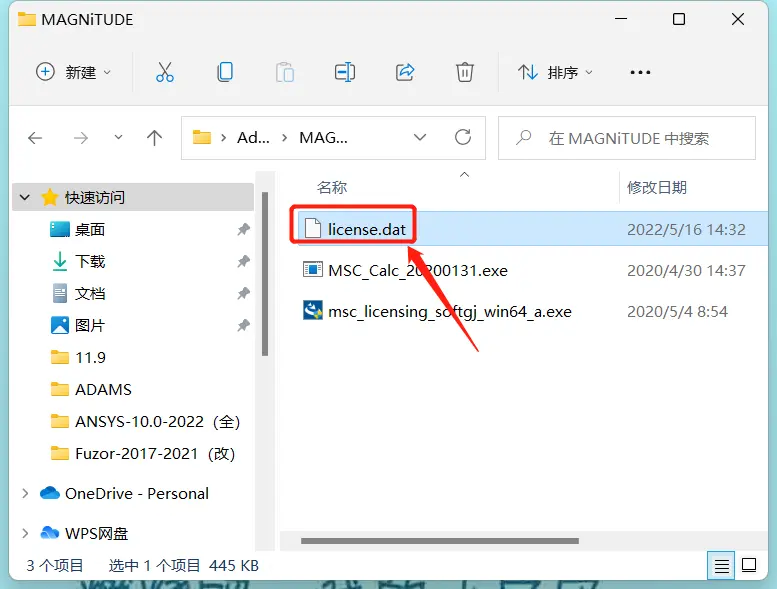Maximize the MAGNiTUDE window
The image size is (777, 589).
tap(679, 19)
